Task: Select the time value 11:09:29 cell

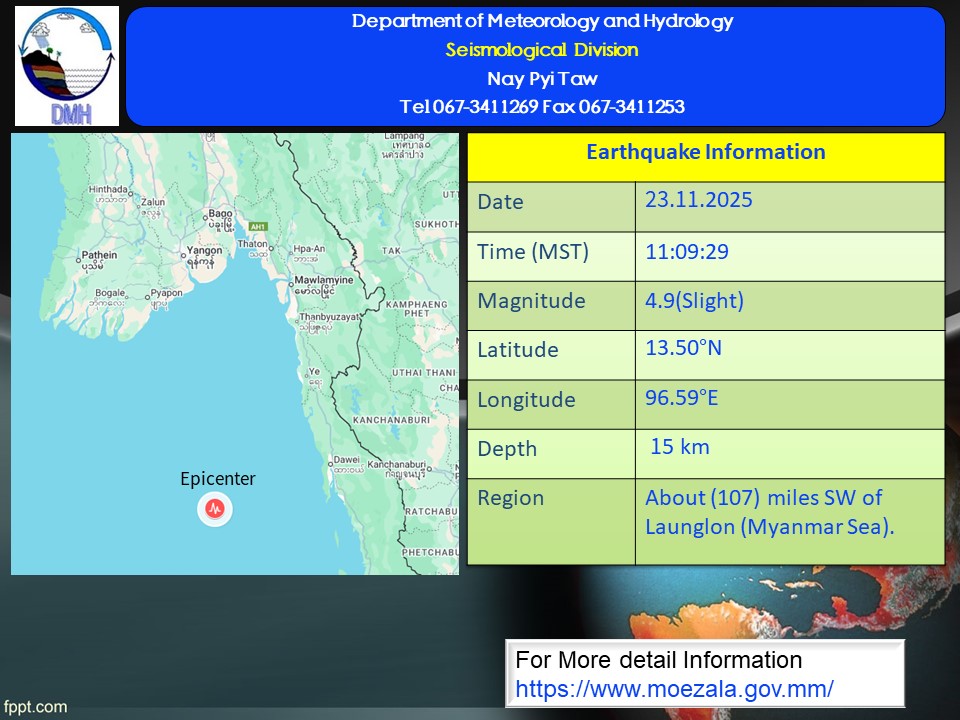Action: click(686, 252)
